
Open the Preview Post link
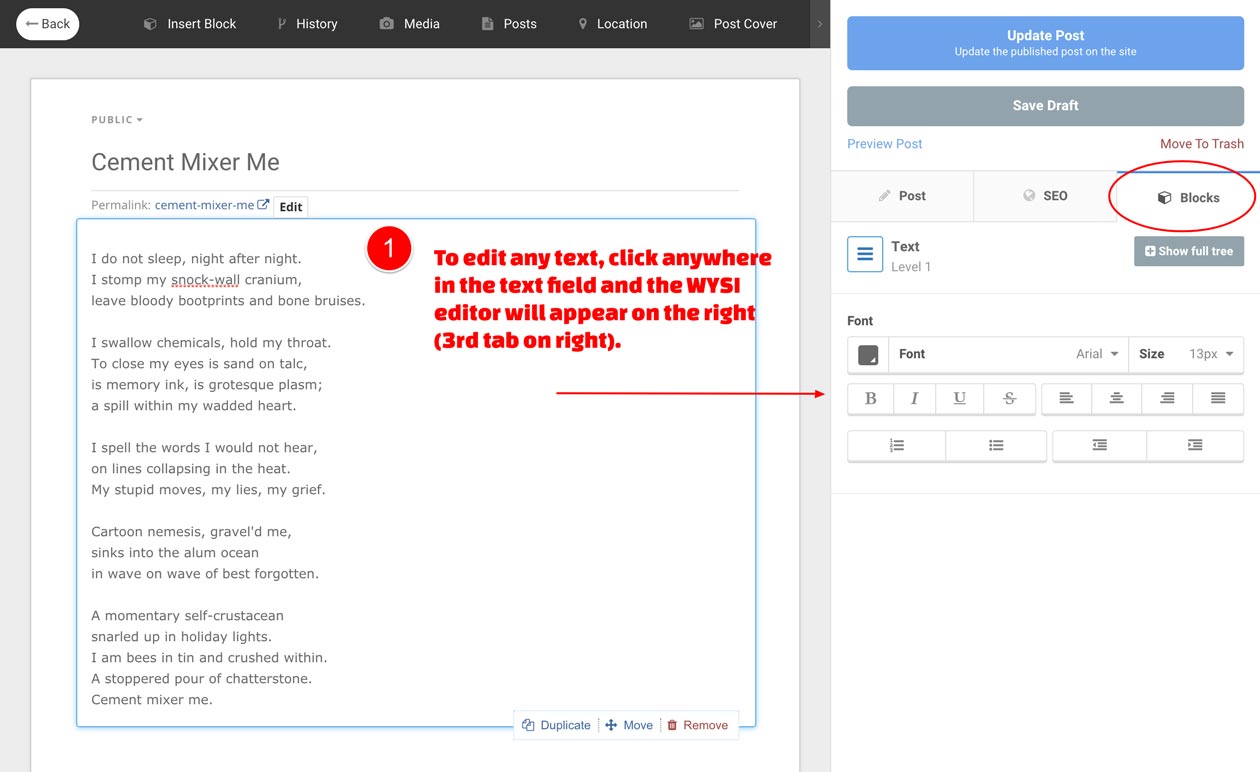884,144
